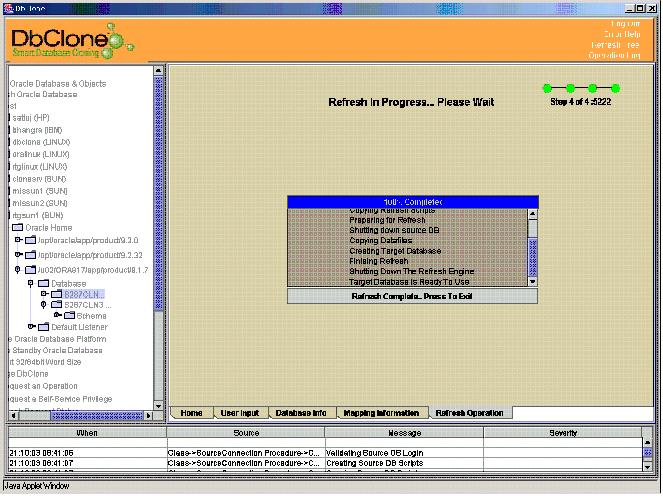Viewport: 663px width, 496px height.
Task: Click the 100% Completed progress bar
Action: [413, 202]
